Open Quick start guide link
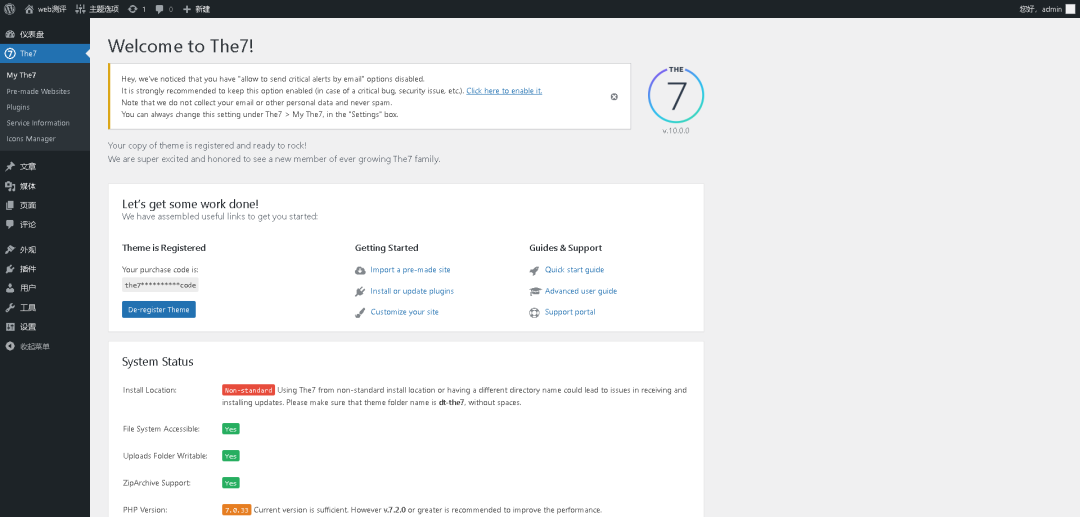 pyautogui.click(x=574, y=270)
